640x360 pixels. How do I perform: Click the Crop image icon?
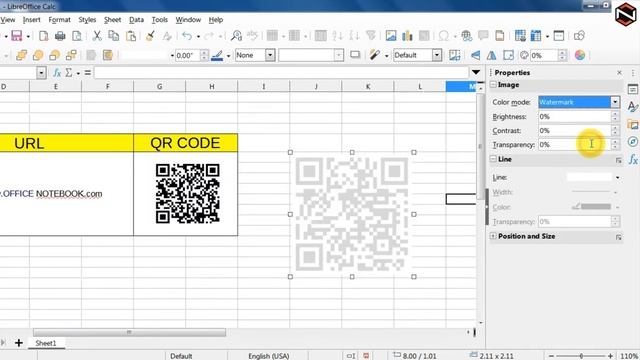454,55
